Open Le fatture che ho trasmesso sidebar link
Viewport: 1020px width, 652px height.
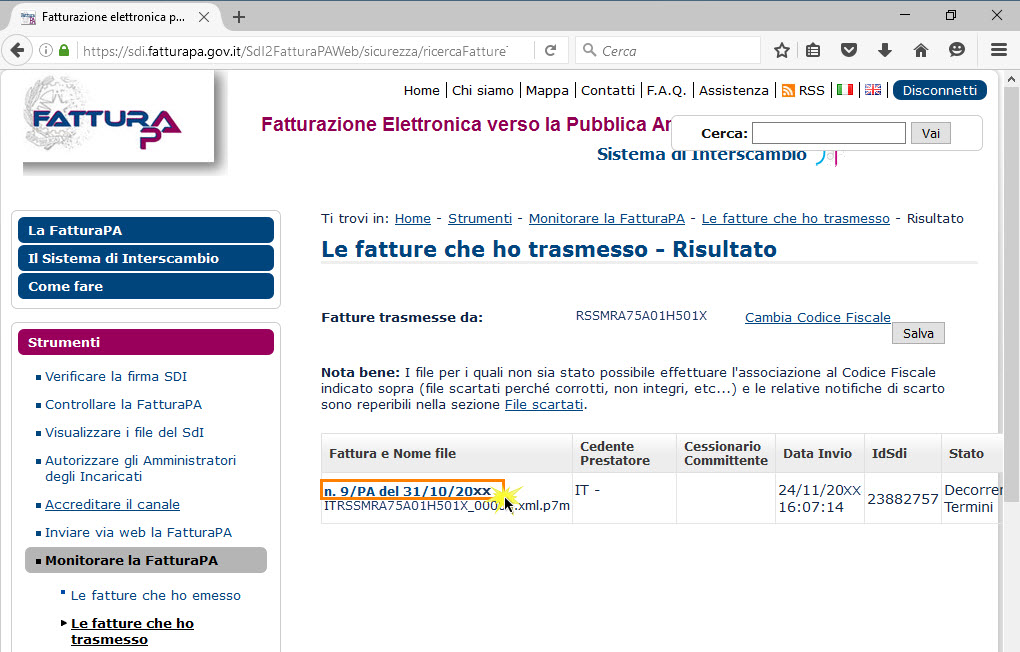click(133, 631)
